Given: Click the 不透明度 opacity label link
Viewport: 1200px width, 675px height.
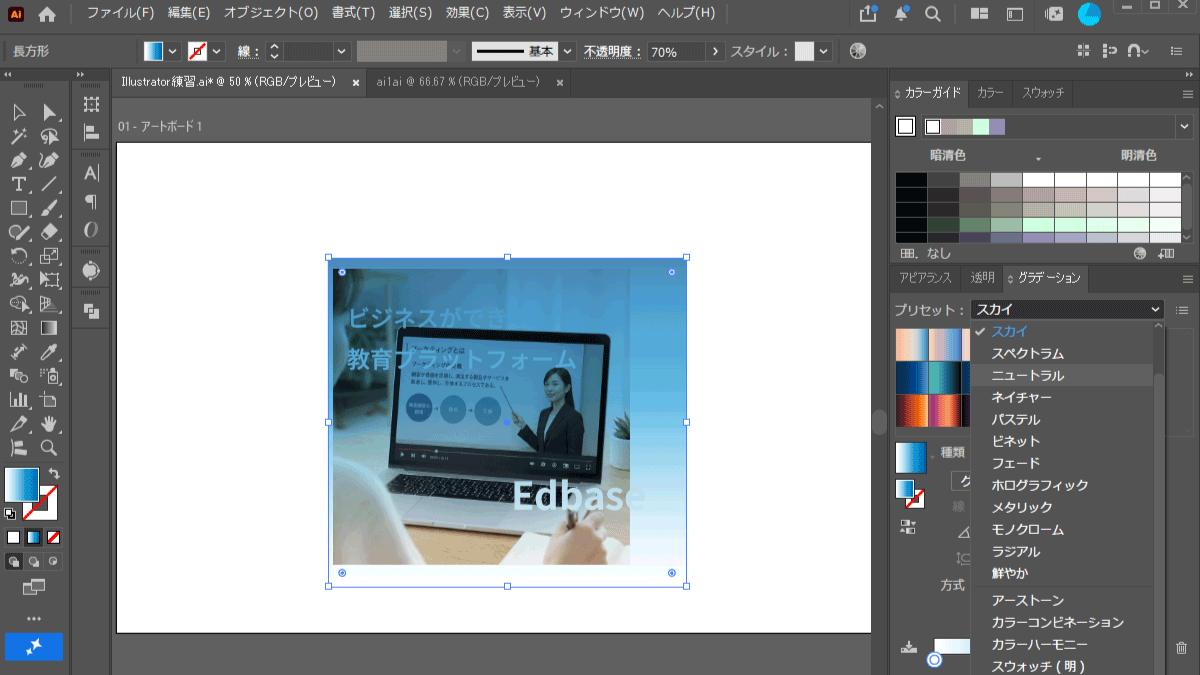Looking at the screenshot, I should coord(612,51).
